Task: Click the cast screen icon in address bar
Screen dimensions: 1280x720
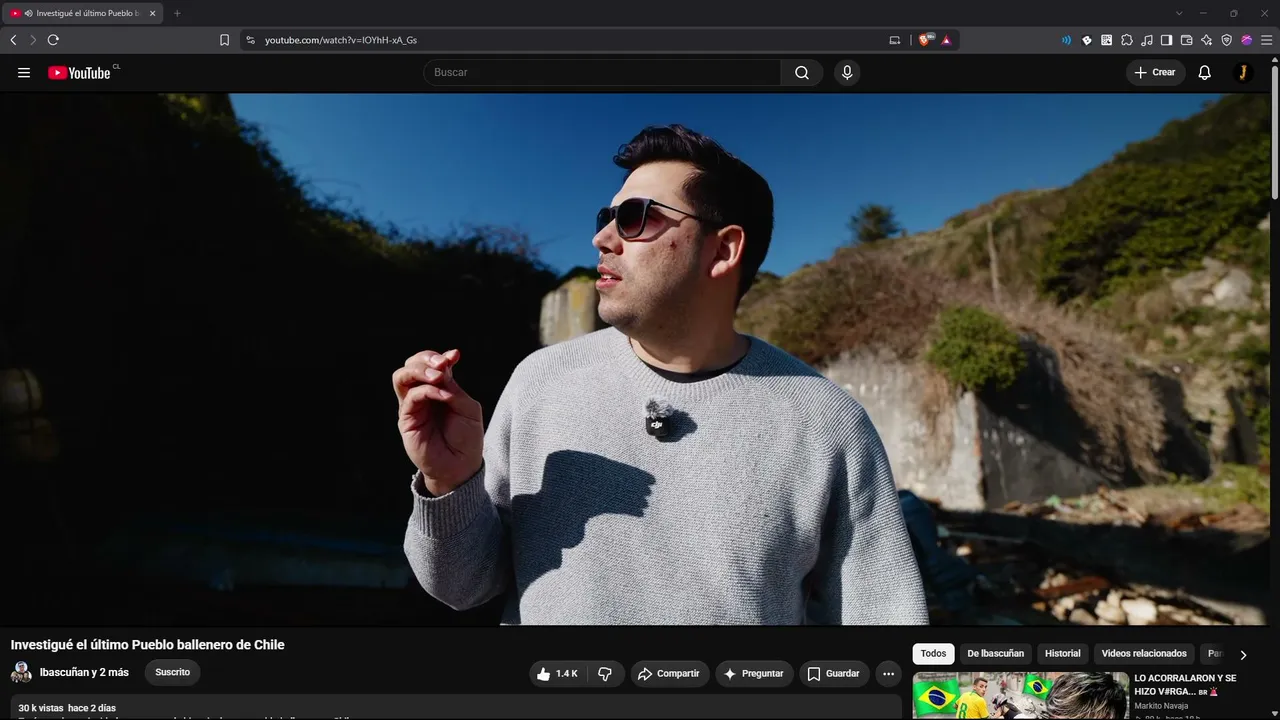Action: [895, 40]
